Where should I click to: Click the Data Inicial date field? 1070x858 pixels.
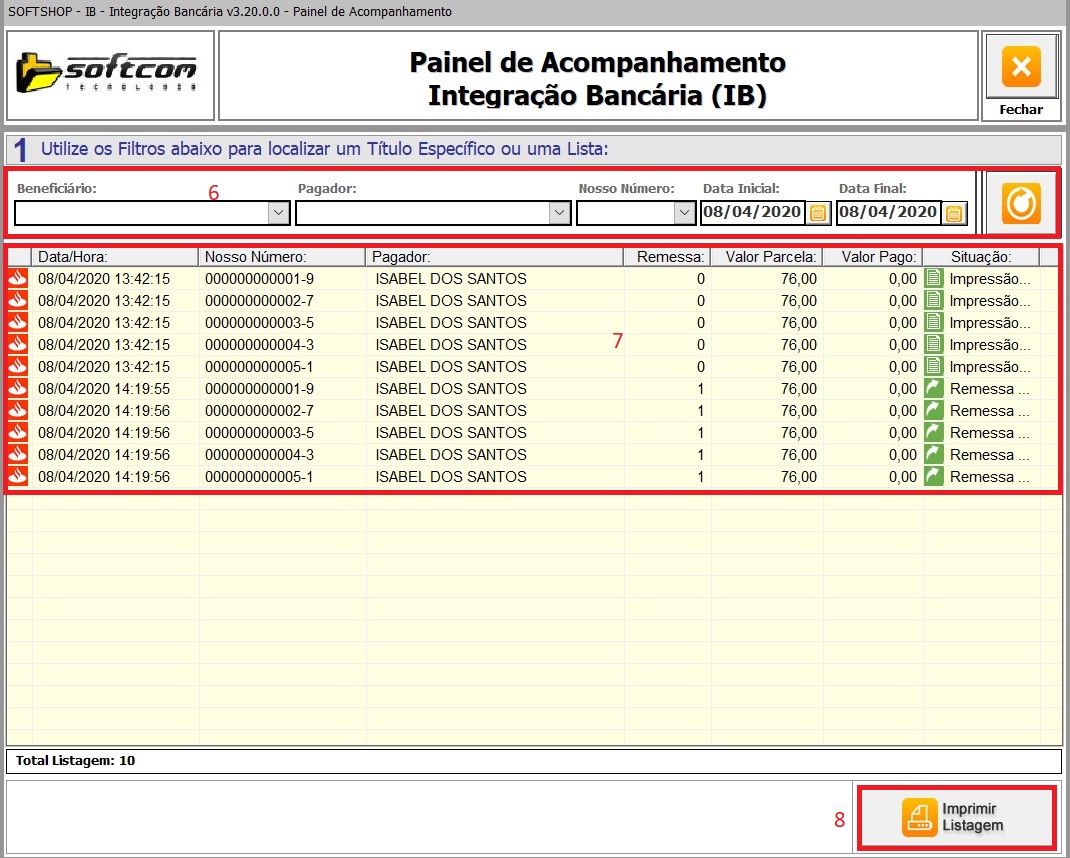point(752,212)
